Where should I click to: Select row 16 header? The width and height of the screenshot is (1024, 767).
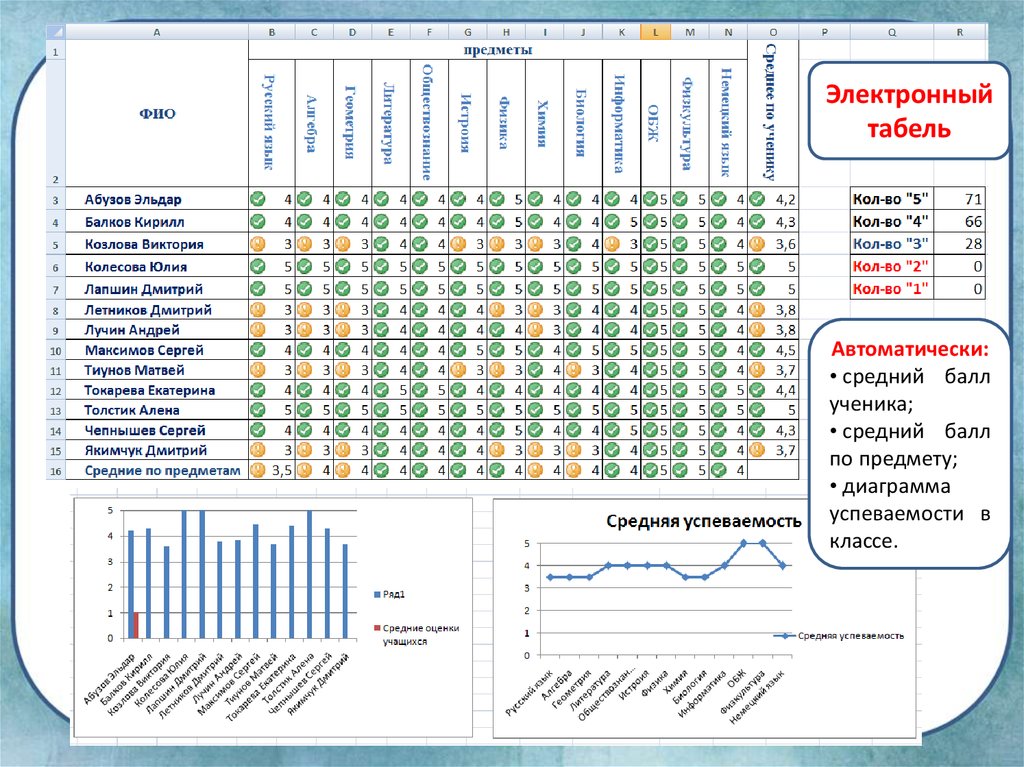[56, 470]
